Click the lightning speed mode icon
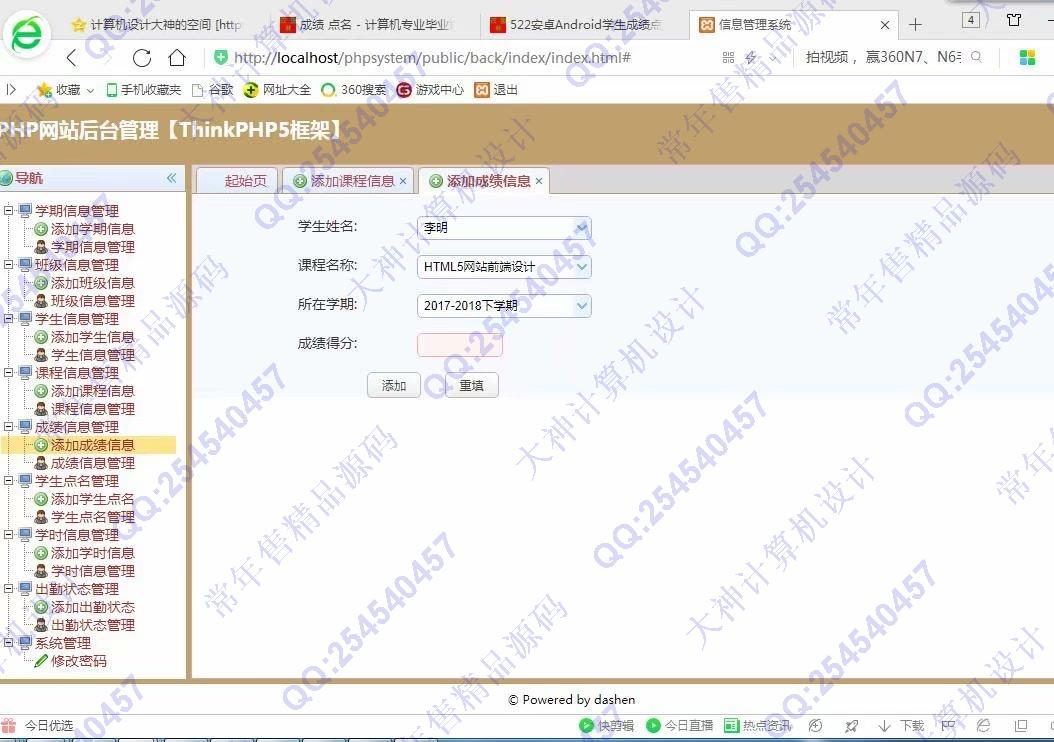This screenshot has width=1054, height=742. point(751,58)
